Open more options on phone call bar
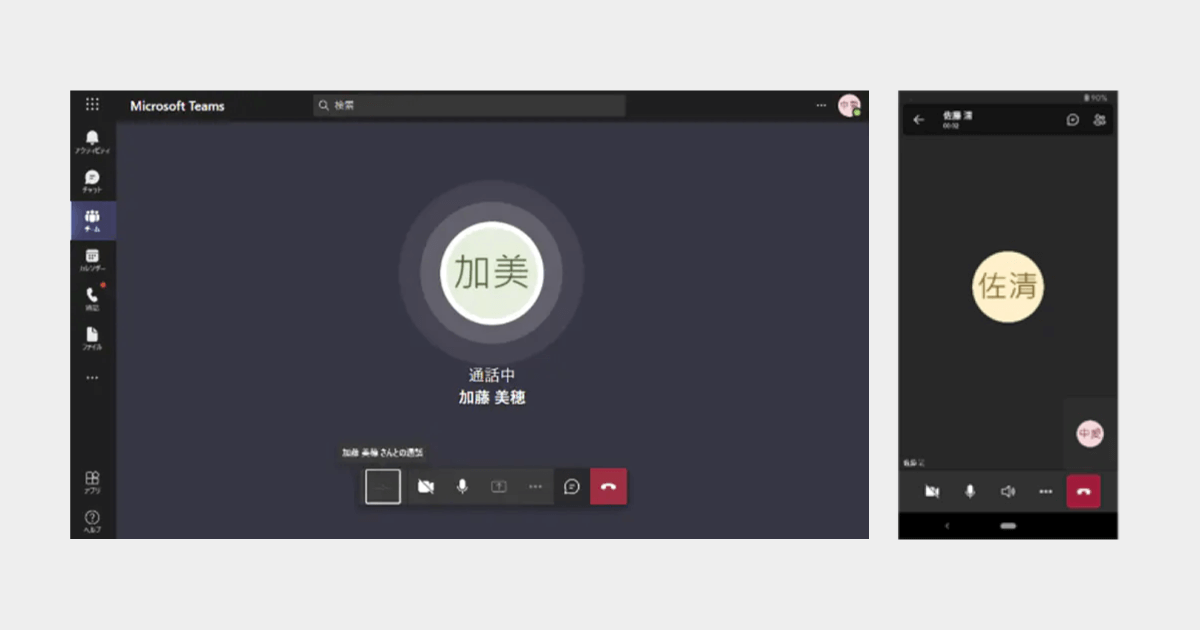Viewport: 1200px width, 630px height. click(x=1046, y=491)
